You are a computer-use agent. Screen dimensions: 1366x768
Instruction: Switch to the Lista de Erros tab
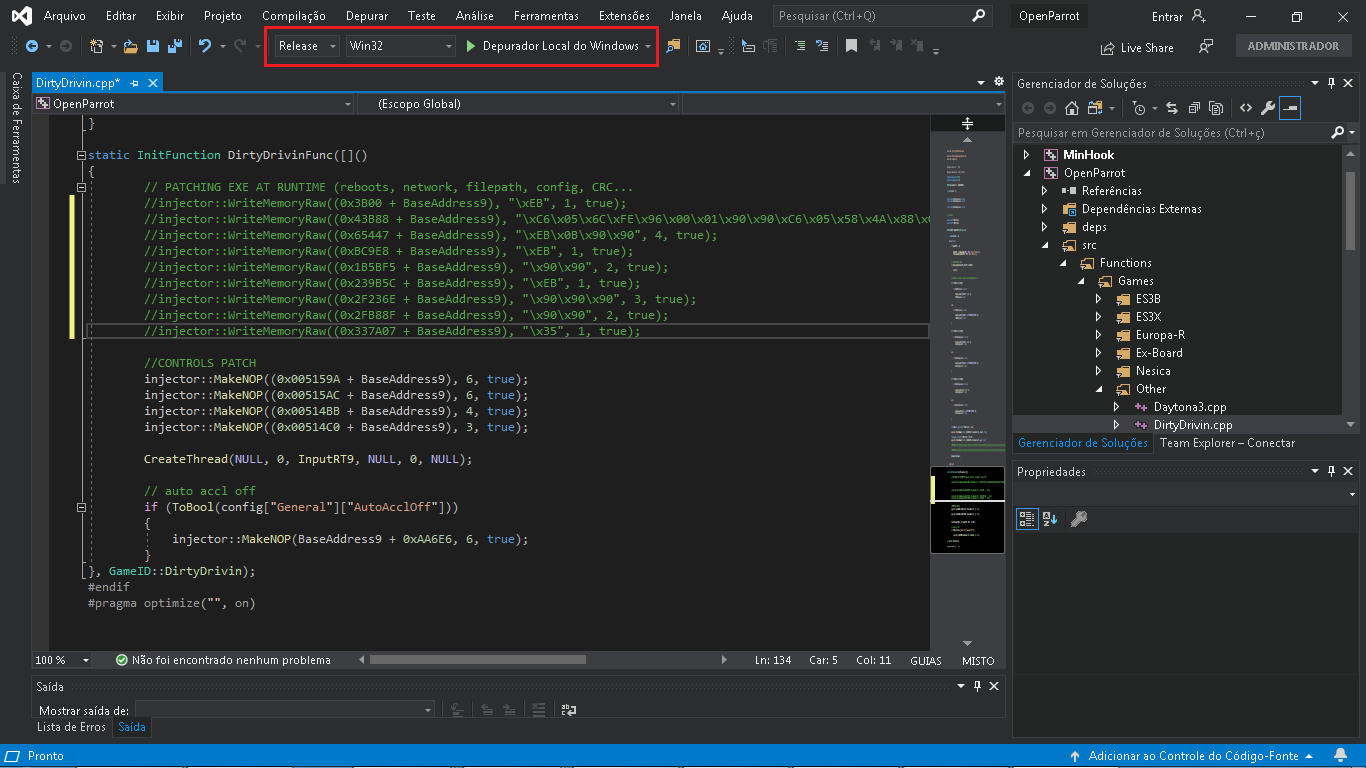71,727
